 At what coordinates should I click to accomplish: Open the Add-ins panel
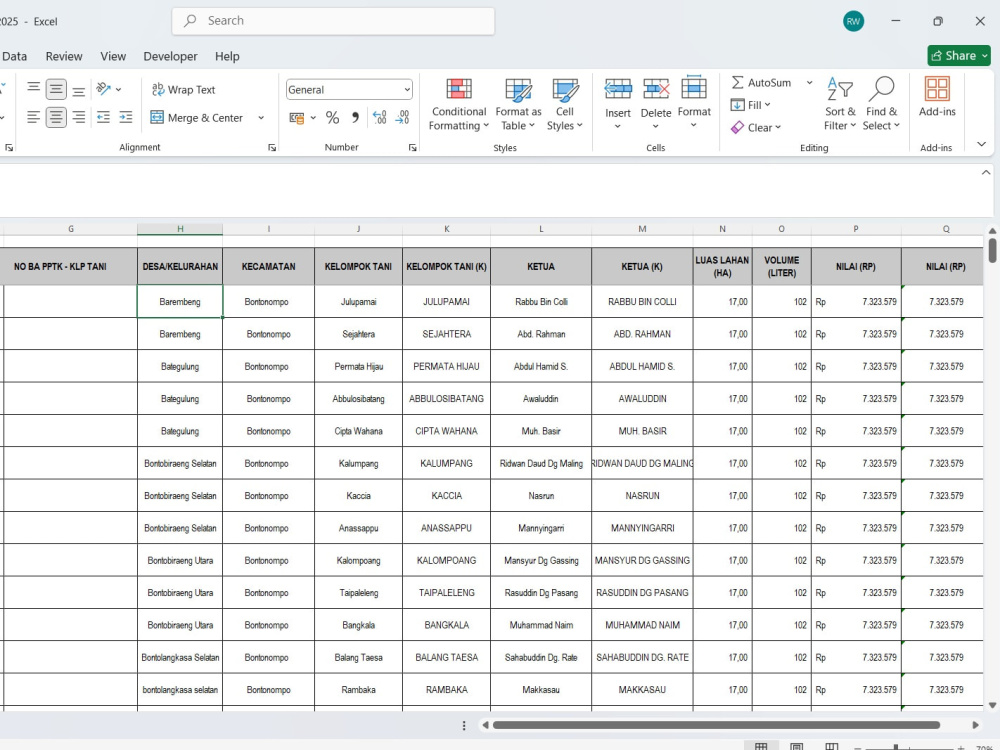937,97
